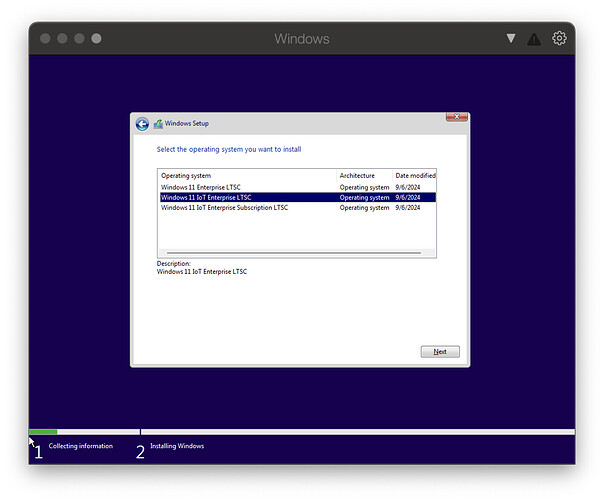
Task: Click the Windows title in VM title bar
Action: (301, 39)
